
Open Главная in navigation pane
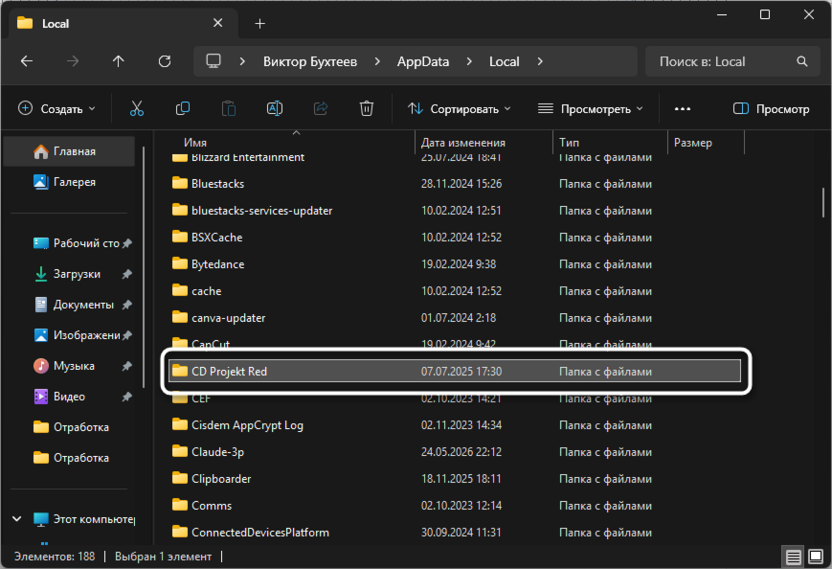[x=69, y=151]
